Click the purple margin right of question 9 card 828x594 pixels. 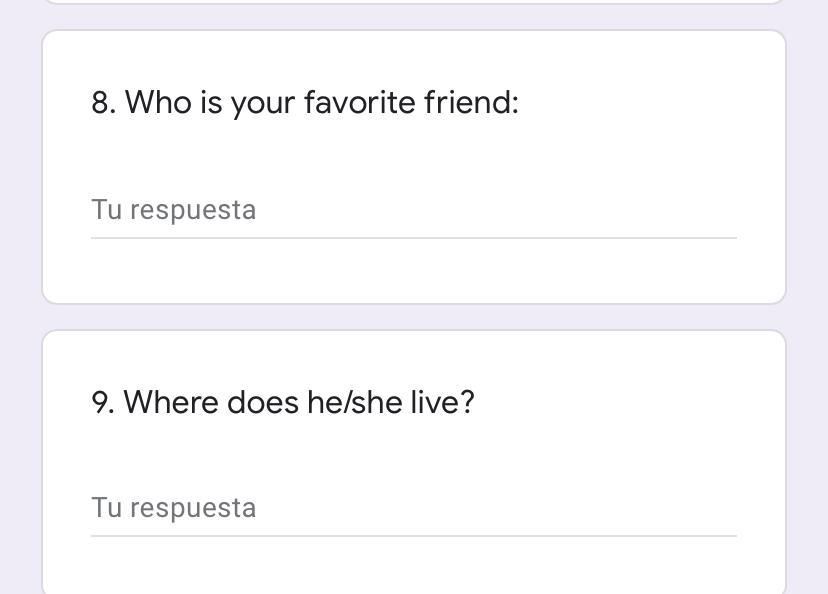click(806, 460)
